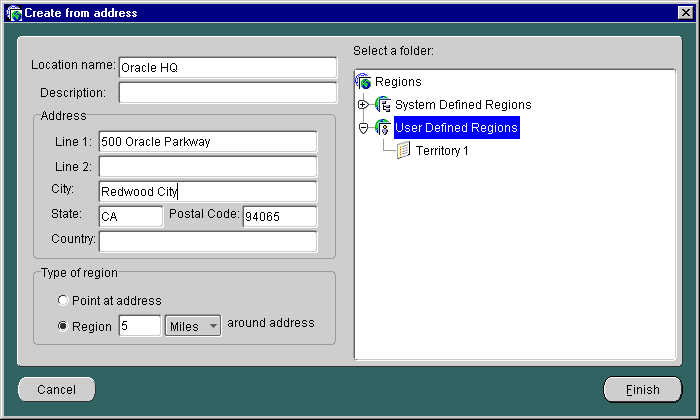Close the Create from address dialog

point(686,13)
